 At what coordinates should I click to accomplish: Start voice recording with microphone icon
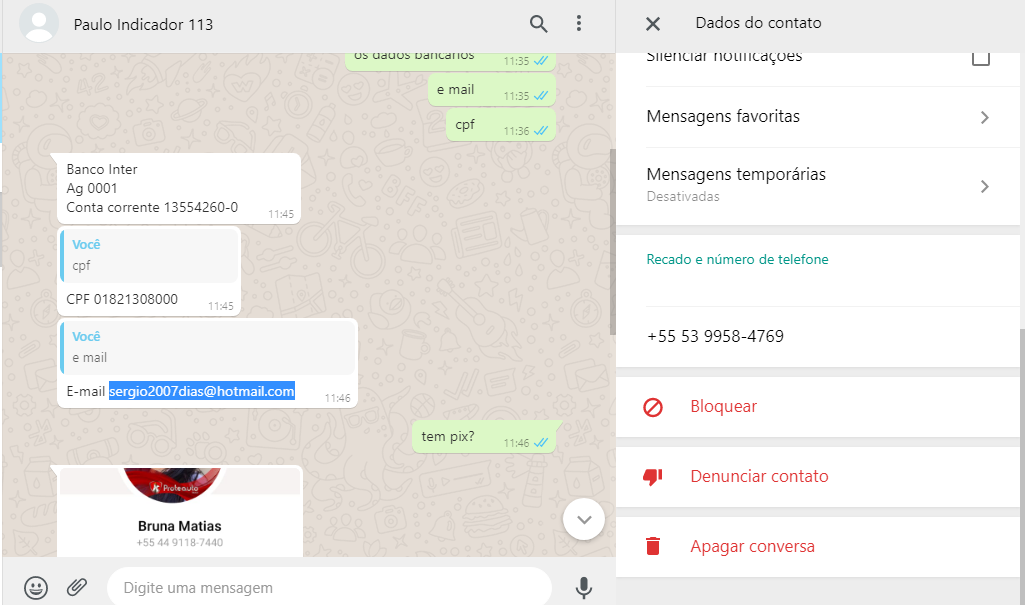[x=584, y=587]
